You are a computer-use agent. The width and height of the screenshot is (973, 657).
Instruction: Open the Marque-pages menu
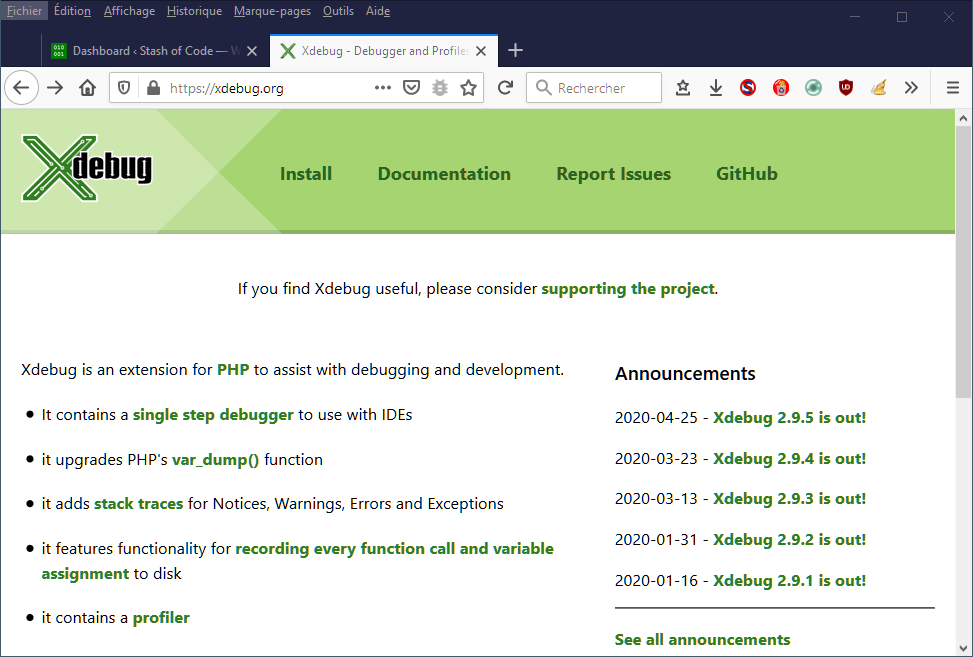[x=272, y=11]
